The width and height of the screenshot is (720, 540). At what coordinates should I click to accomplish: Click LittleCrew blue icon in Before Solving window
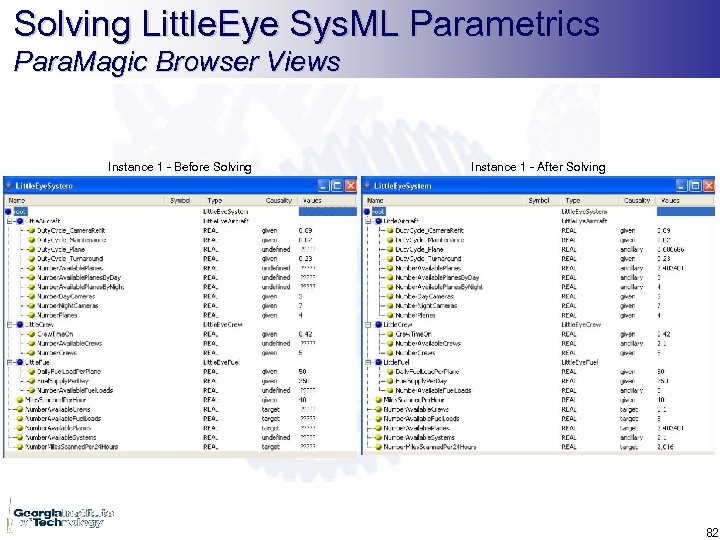(x=20, y=325)
